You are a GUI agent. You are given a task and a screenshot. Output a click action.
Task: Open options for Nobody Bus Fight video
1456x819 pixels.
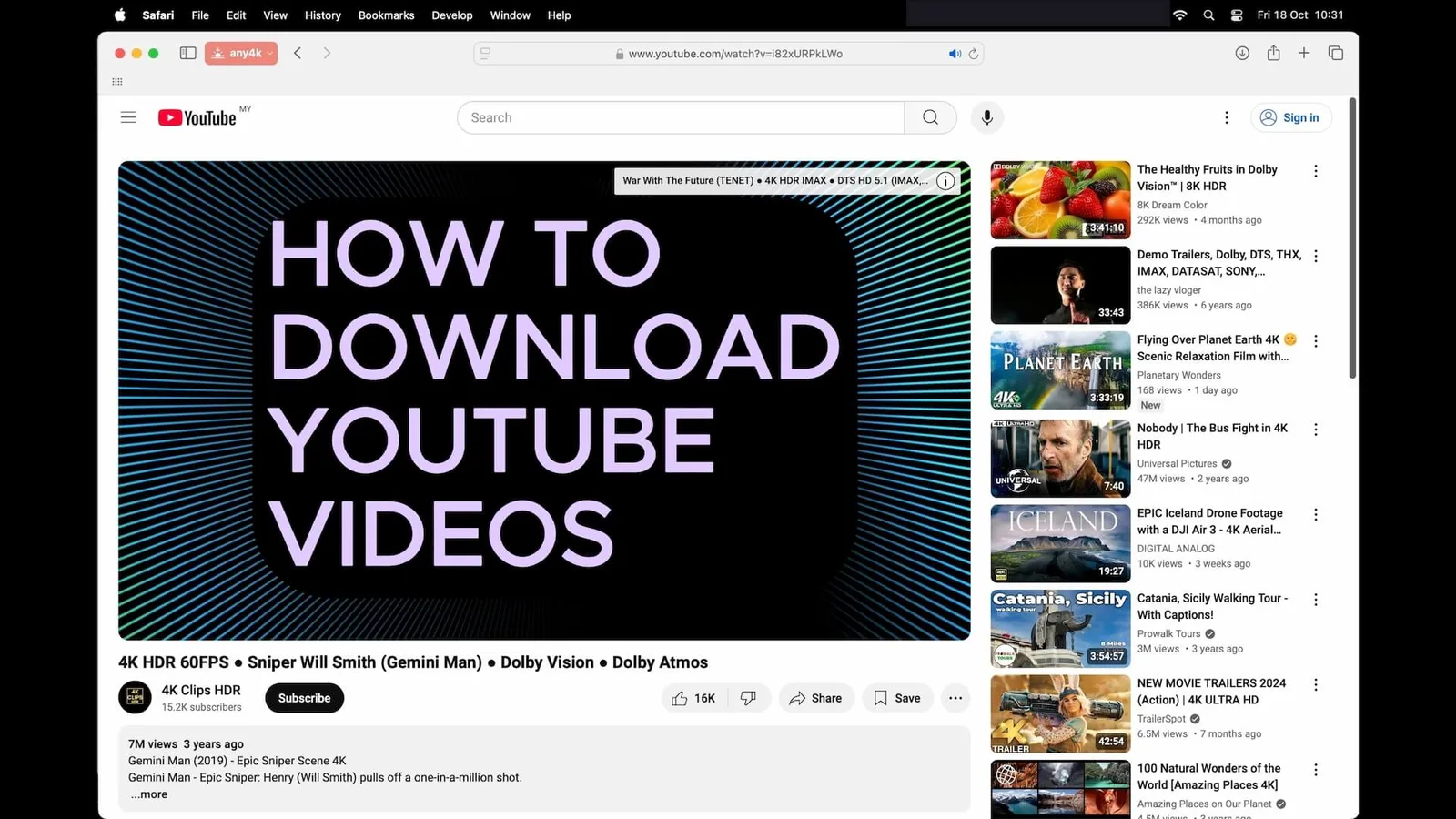[1315, 430]
